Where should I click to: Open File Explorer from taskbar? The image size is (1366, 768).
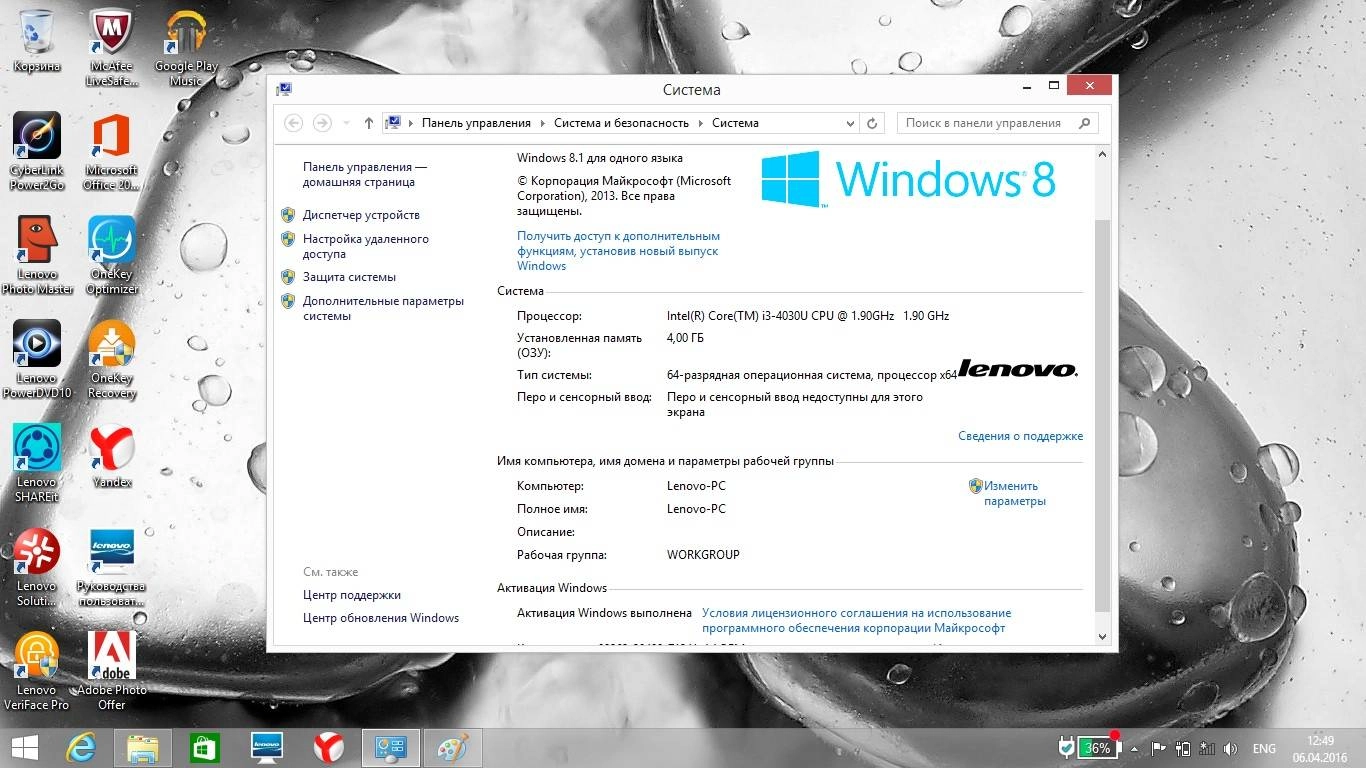(143, 748)
